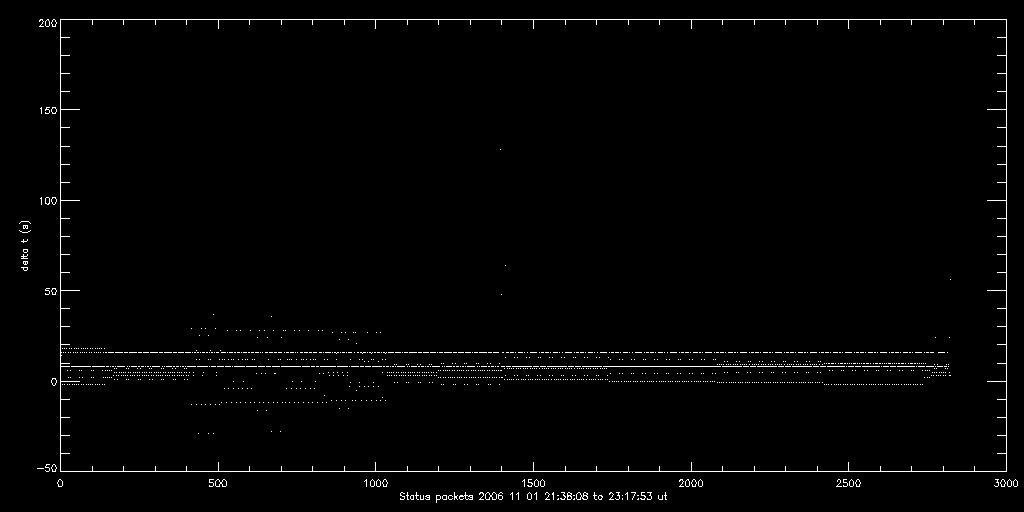Select the far-right outlier point above 50 seconds
The width and height of the screenshot is (1024, 512).
(949, 279)
